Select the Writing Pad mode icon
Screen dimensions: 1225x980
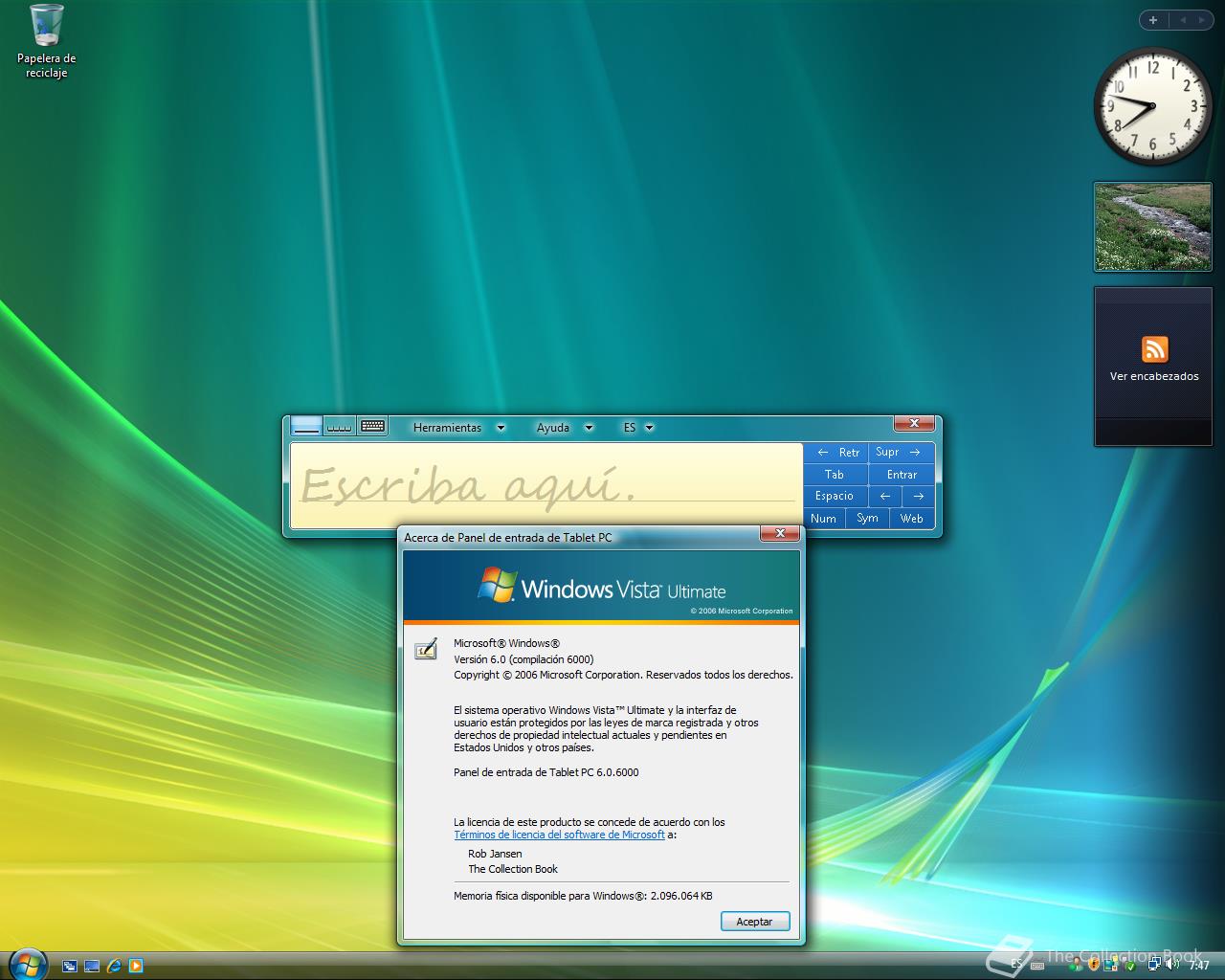click(x=306, y=427)
